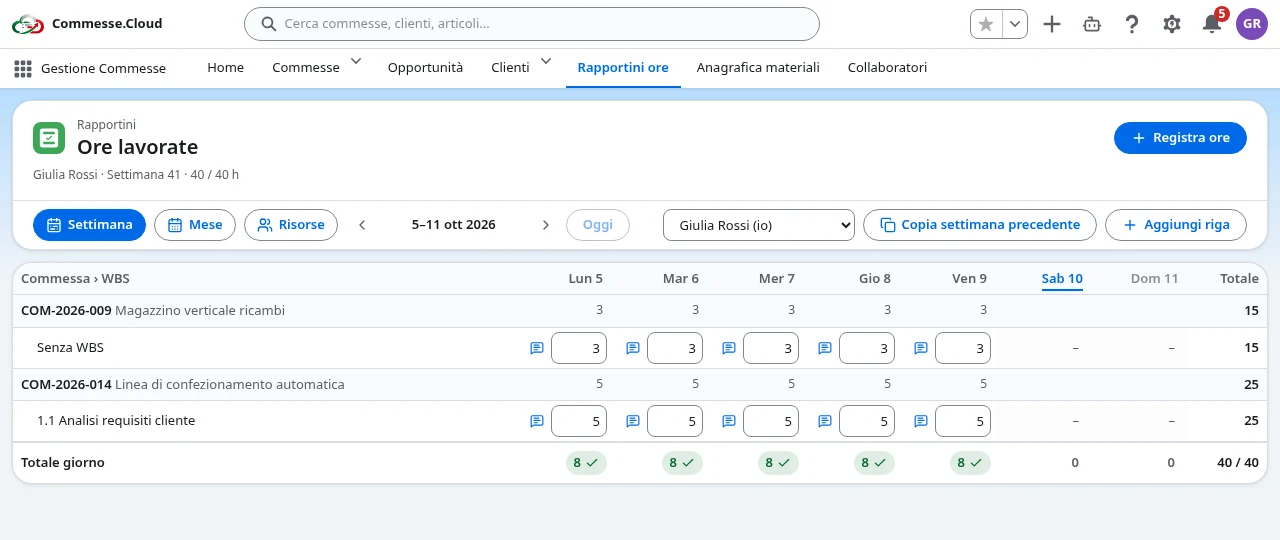The width and height of the screenshot is (1280, 540).
Task: Switch to Risorse view
Action: point(291,225)
